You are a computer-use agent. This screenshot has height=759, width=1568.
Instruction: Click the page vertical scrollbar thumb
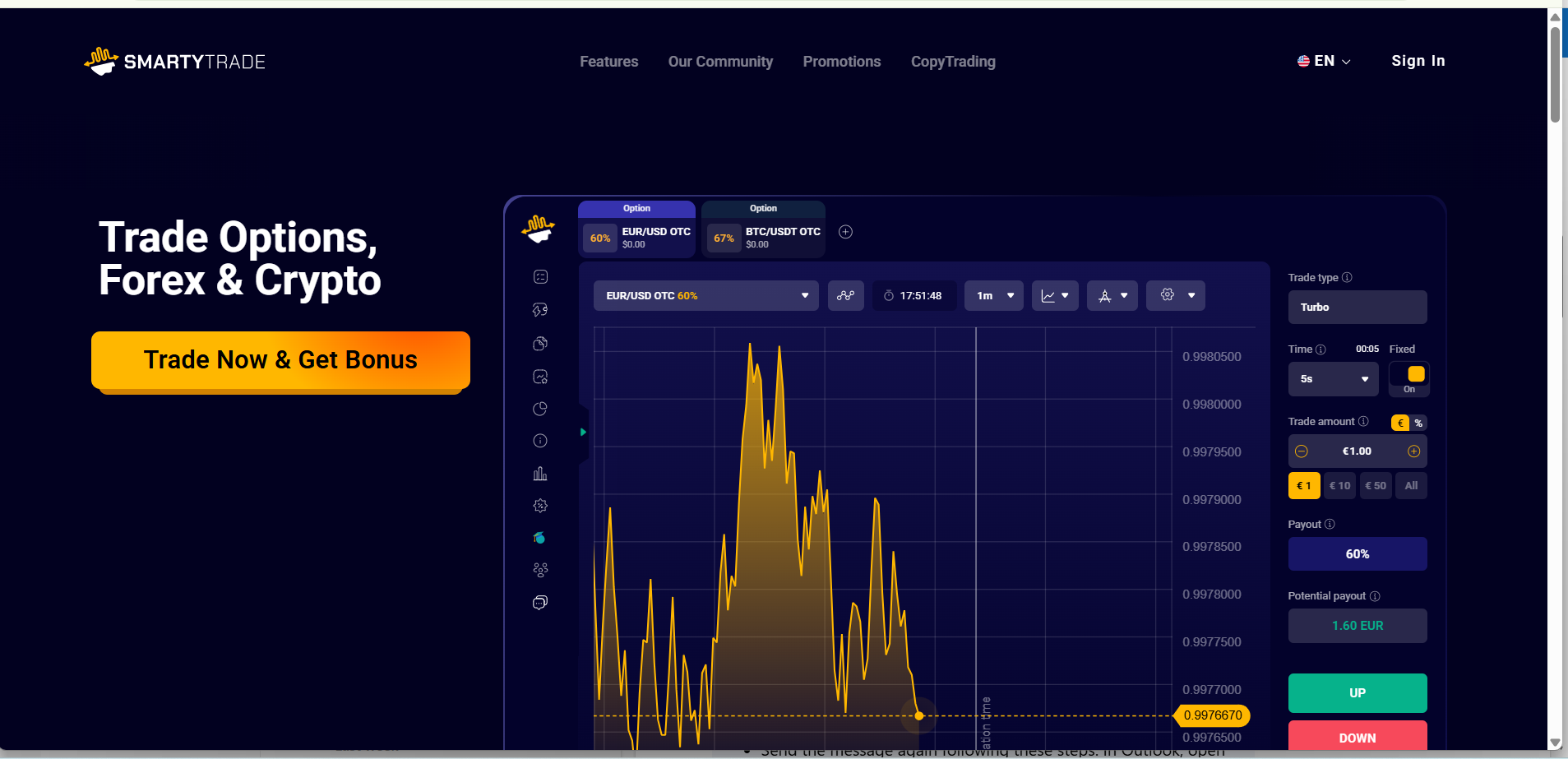tap(1555, 74)
